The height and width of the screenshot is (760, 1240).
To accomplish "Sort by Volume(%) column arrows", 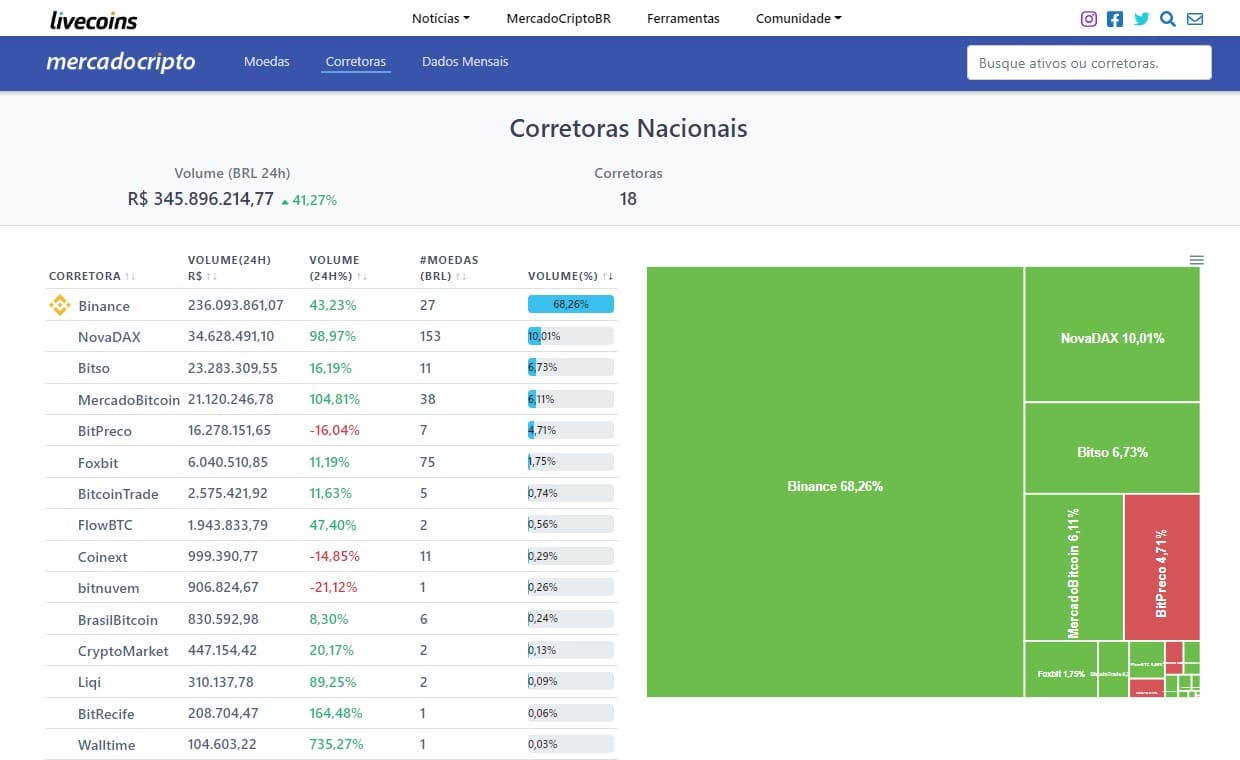I will coord(608,276).
